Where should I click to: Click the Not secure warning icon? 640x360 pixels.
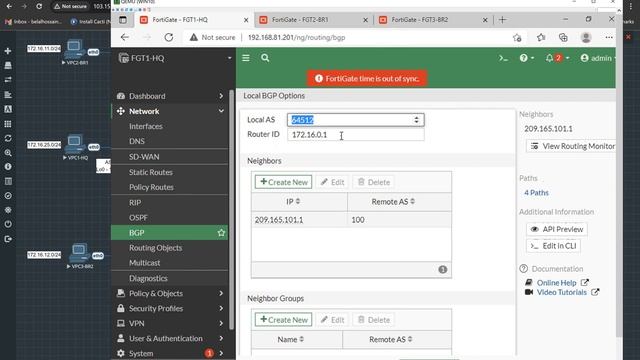(x=193, y=37)
